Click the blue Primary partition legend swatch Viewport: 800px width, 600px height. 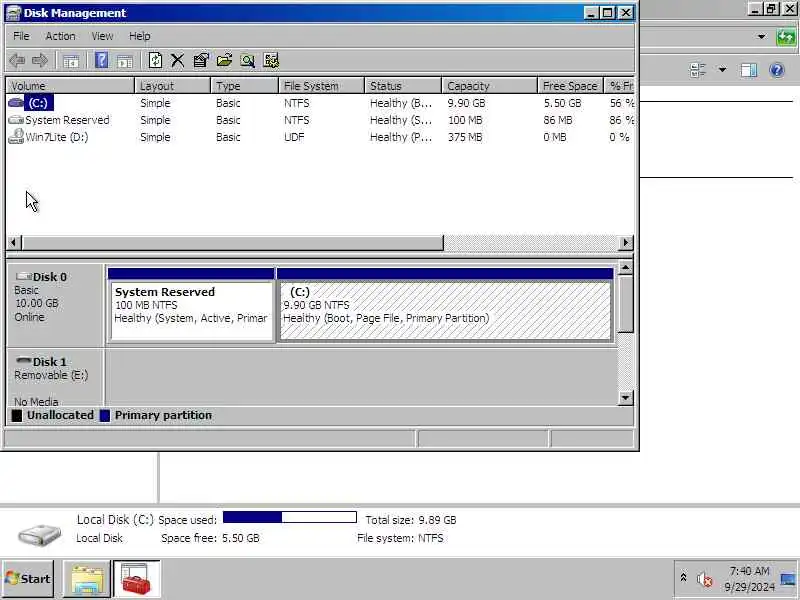[105, 416]
